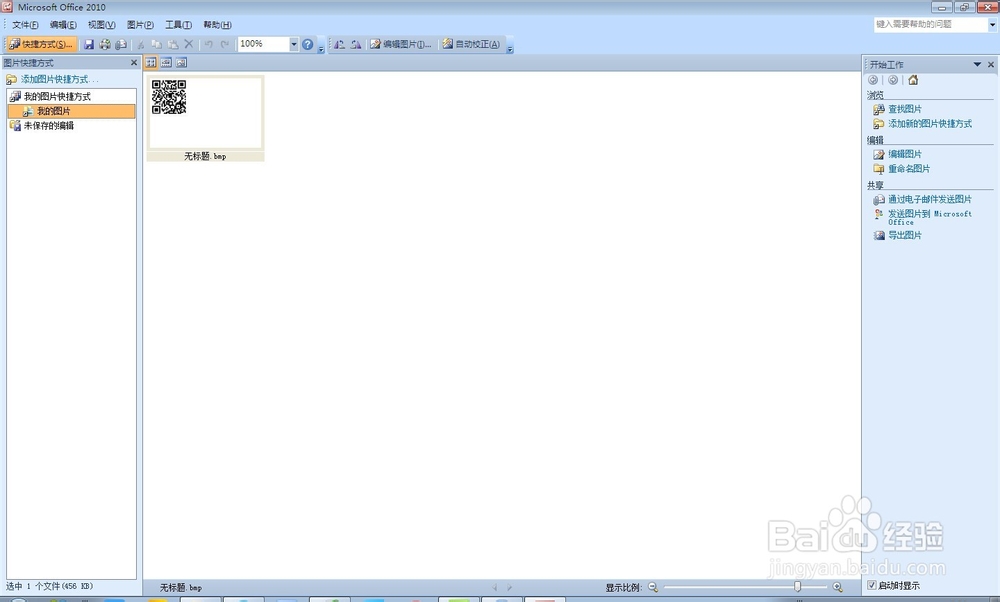Click the Copy icon in toolbar
This screenshot has width=1000, height=602.
point(156,44)
